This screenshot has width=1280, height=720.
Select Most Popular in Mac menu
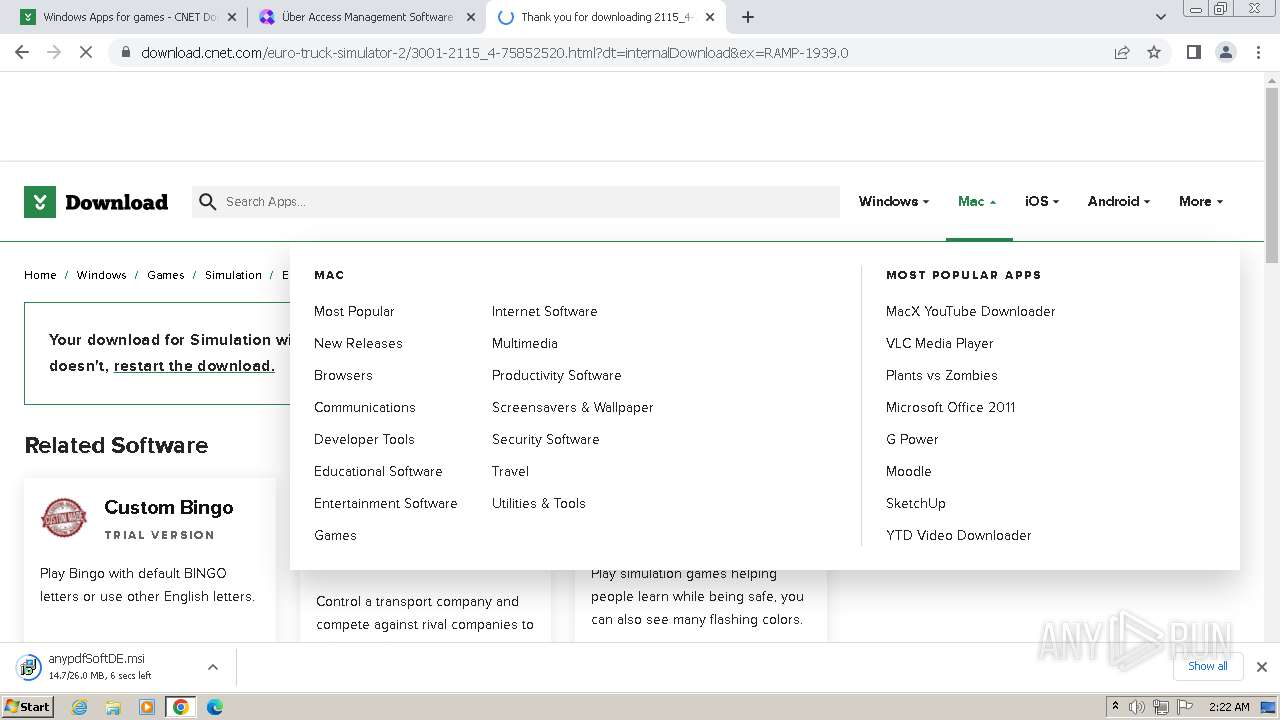coord(354,311)
